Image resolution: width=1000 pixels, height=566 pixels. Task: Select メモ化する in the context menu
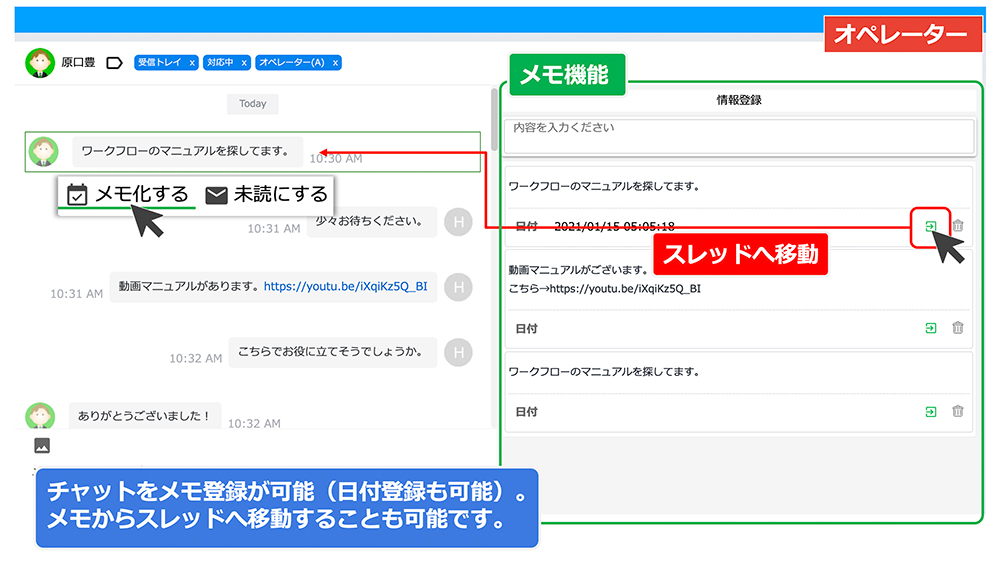point(128,194)
